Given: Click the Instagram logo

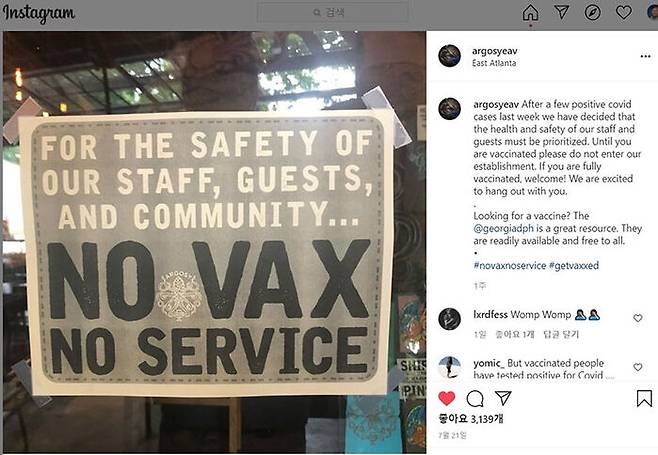Looking at the screenshot, I should click(39, 13).
